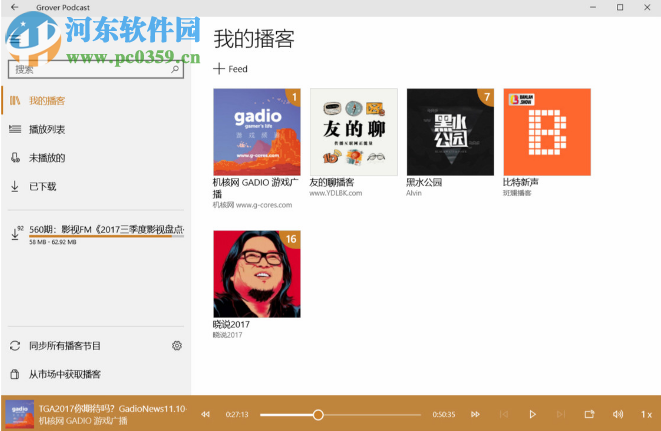661x431 pixels.
Task: Click total duration 0:50:35
Action: [443, 415]
